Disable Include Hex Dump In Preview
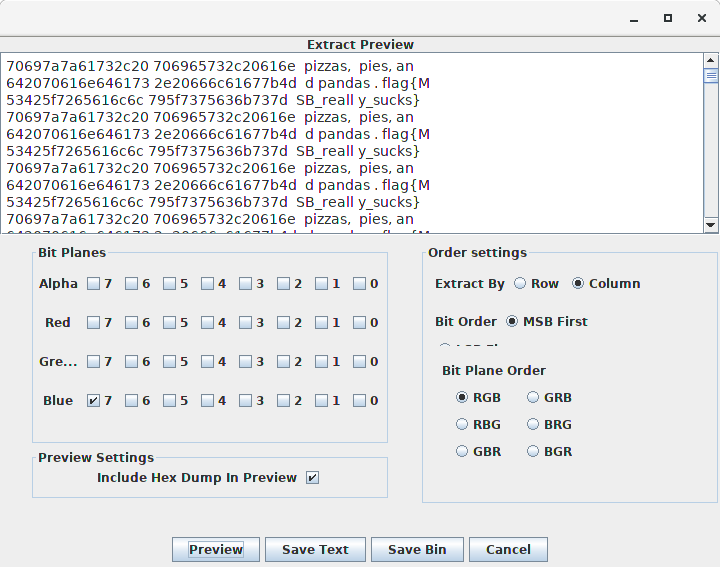Viewport: 720px width, 567px height. [x=313, y=478]
